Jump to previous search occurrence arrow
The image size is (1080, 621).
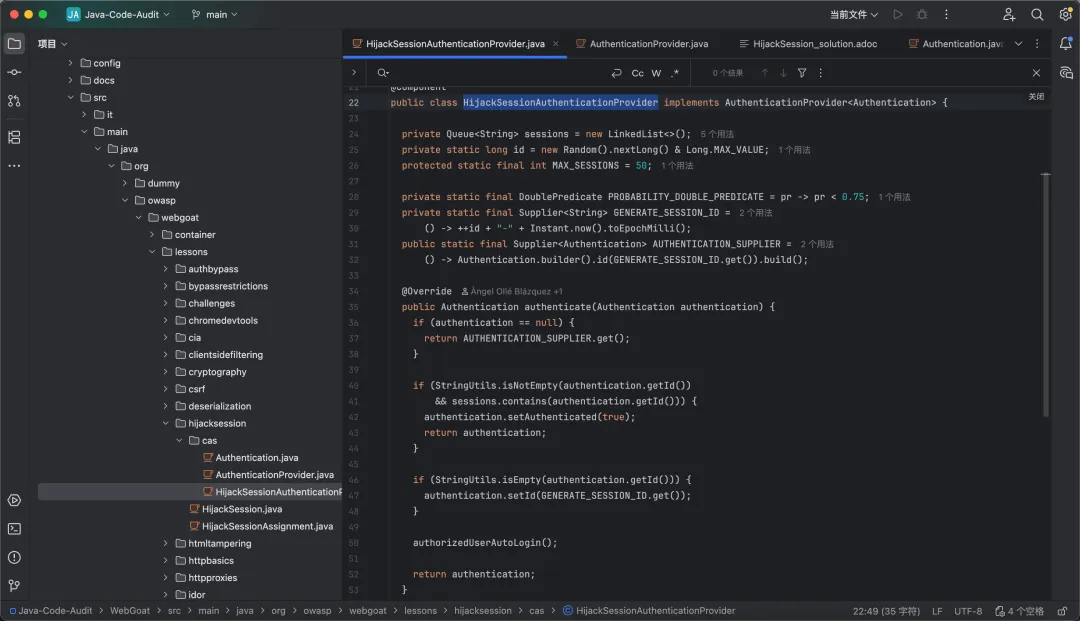[x=765, y=73]
